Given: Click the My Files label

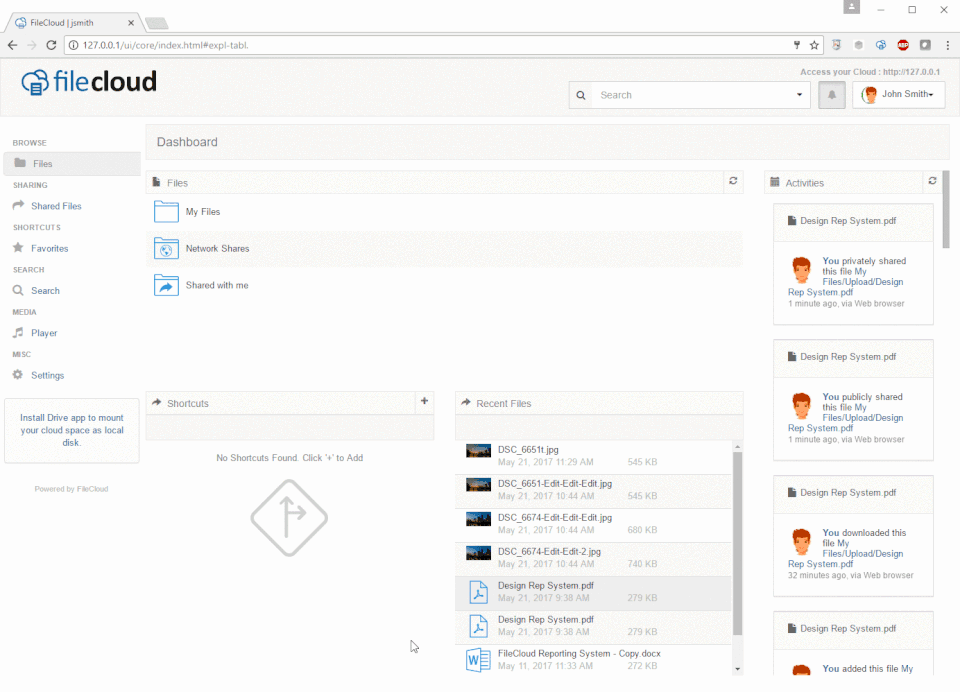Looking at the screenshot, I should 203,211.
